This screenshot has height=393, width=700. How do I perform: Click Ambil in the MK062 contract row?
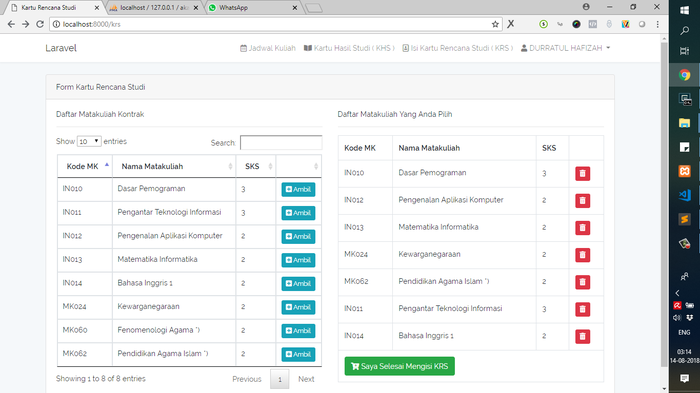[298, 354]
